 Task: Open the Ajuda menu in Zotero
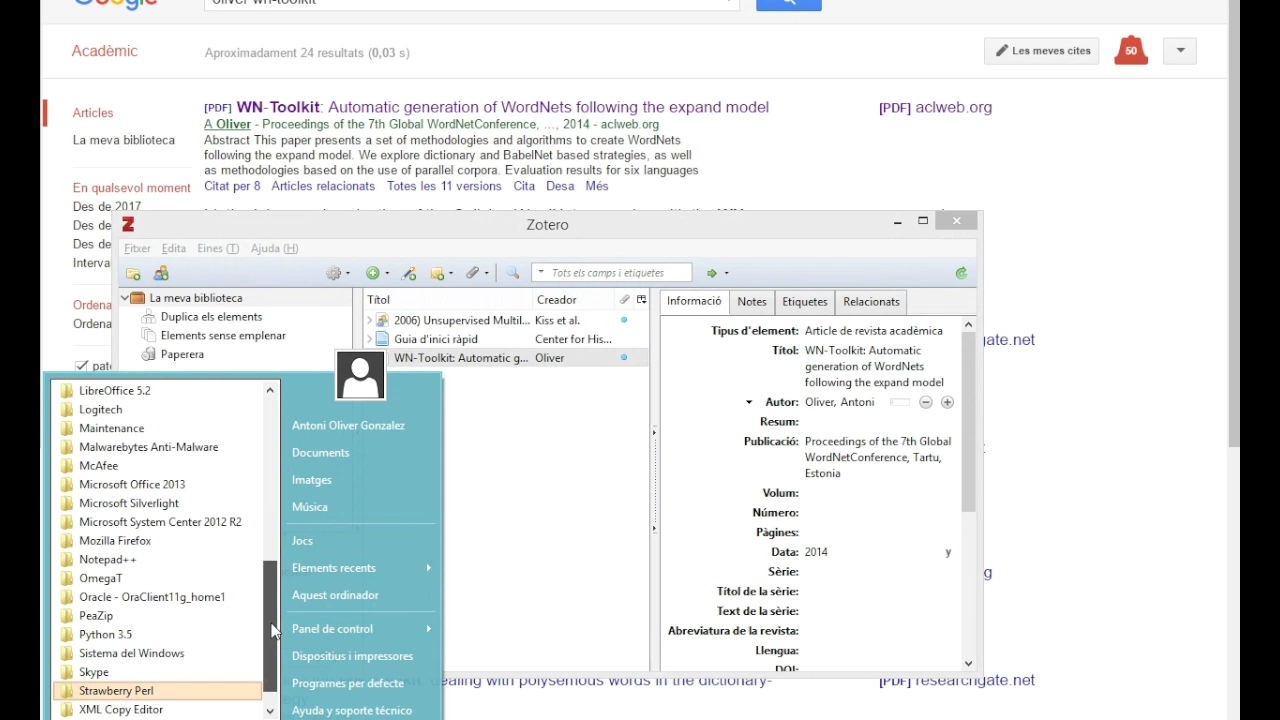point(274,248)
